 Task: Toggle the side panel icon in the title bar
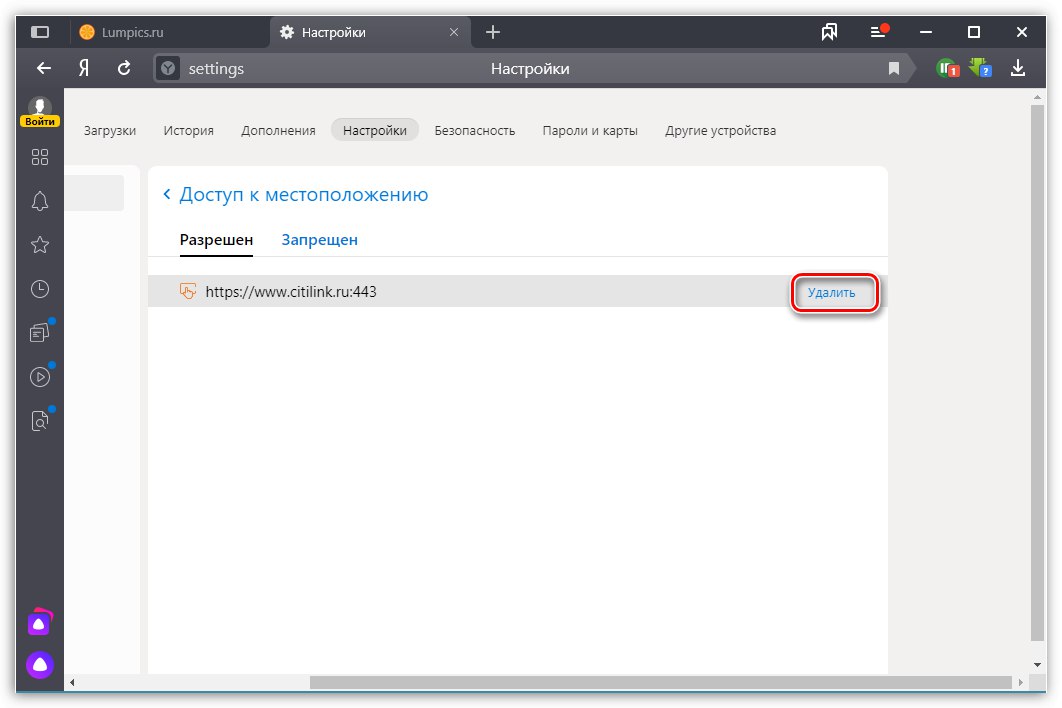coord(40,32)
